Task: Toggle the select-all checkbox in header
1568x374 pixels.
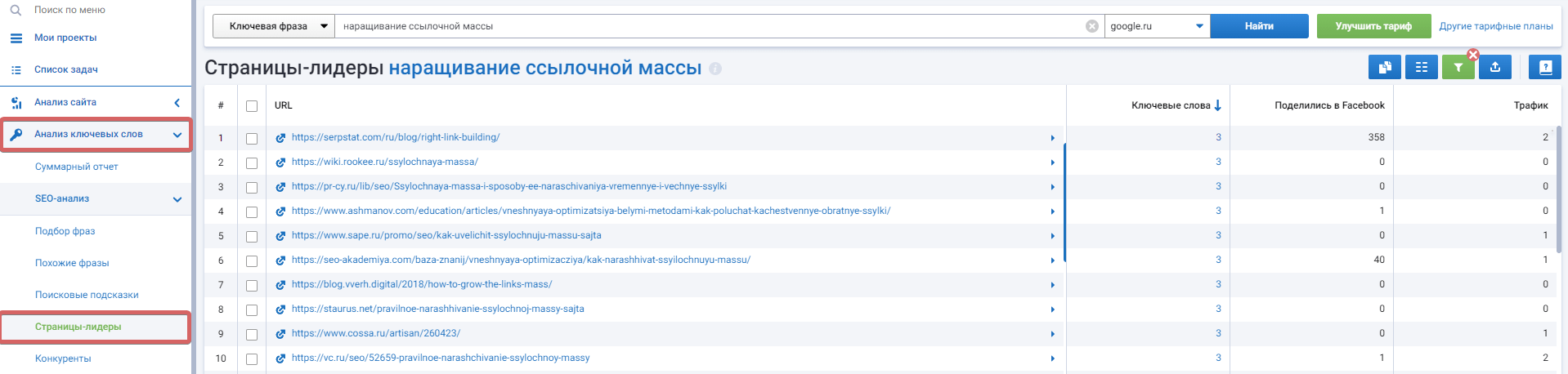Action: (252, 106)
